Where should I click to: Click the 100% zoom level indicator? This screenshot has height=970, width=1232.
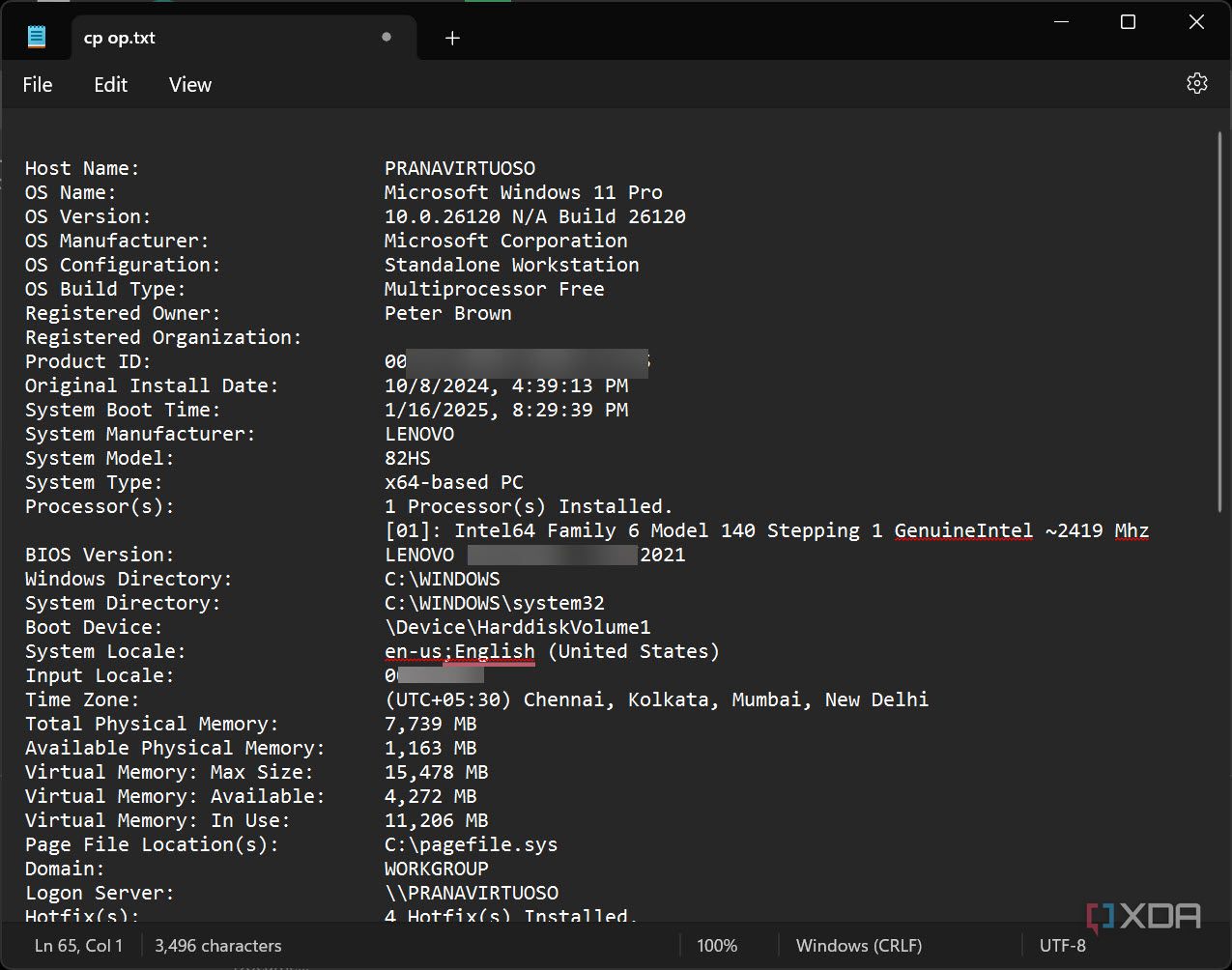pos(717,946)
